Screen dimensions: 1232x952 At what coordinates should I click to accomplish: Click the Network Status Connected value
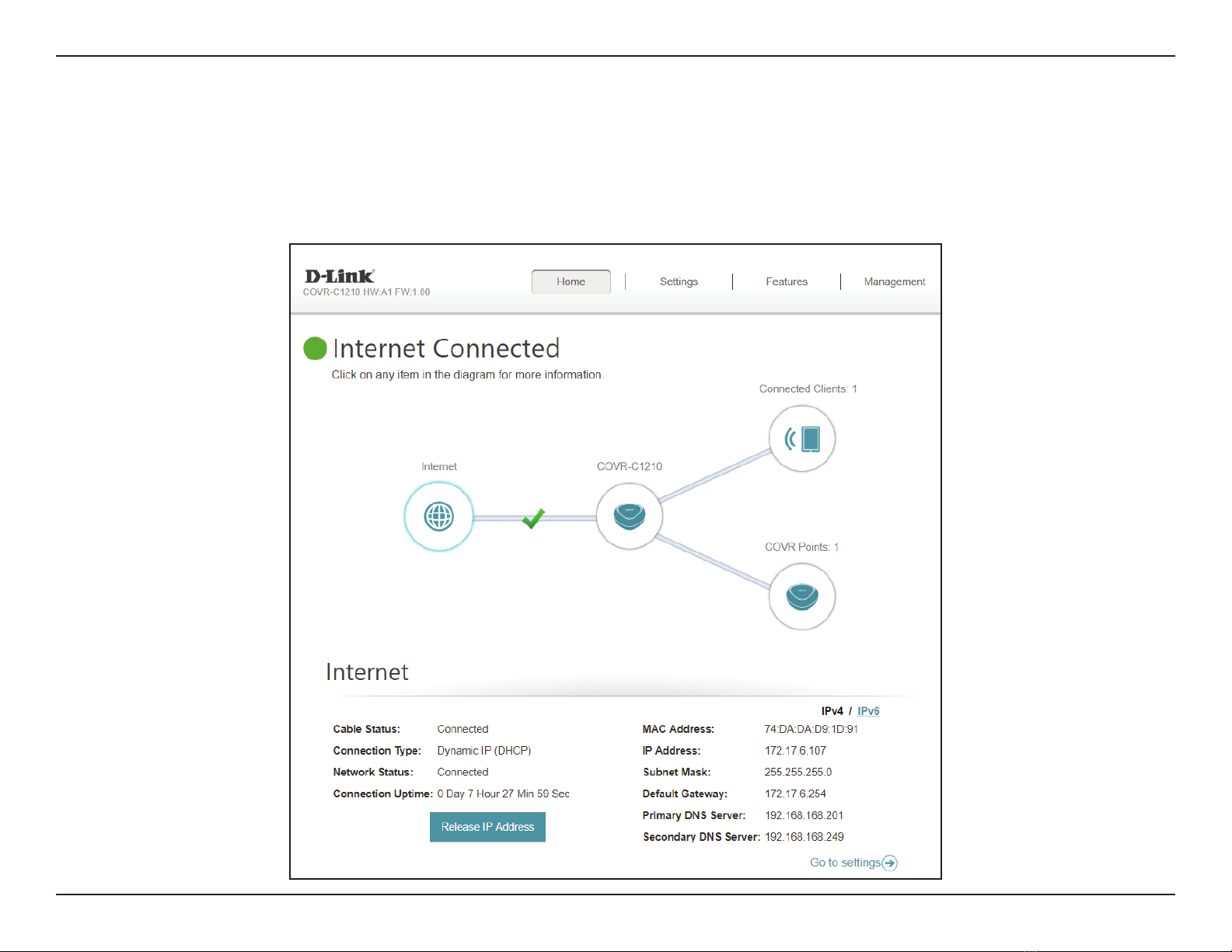pos(462,772)
